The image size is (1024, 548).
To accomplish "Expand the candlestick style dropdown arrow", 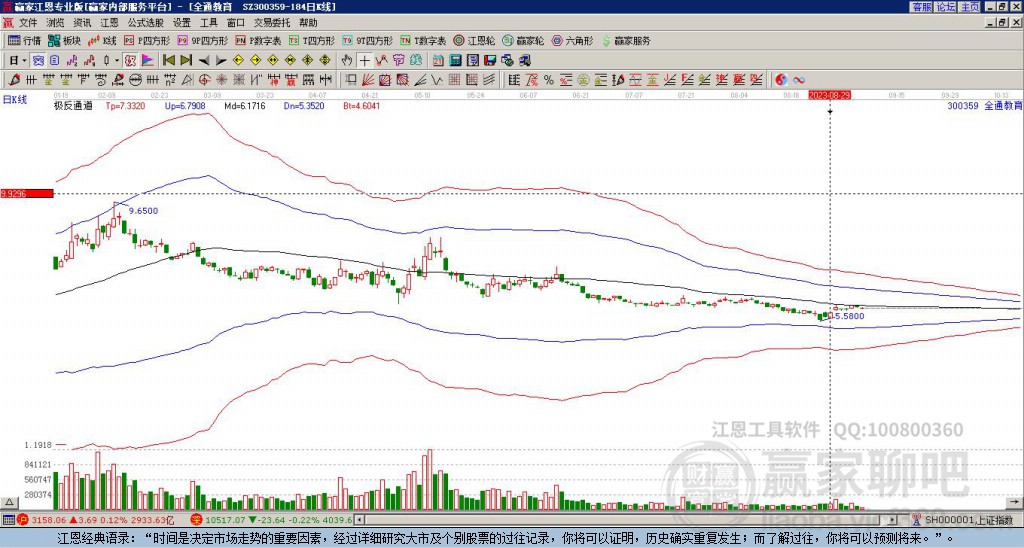I will pyautogui.click(x=117, y=61).
